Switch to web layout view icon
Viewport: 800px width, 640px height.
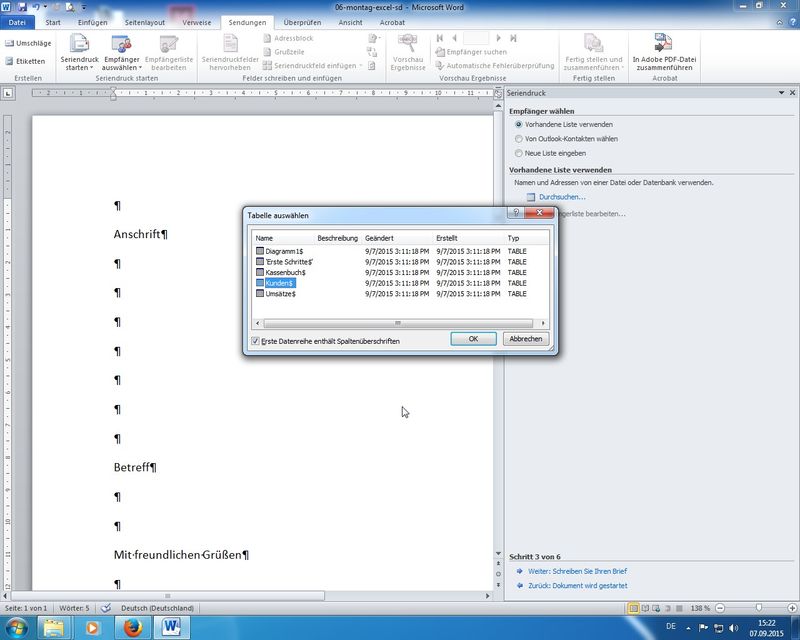click(x=656, y=608)
